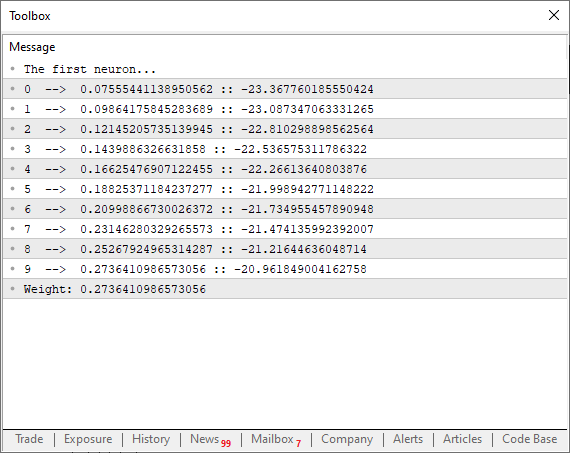The image size is (570, 453).
Task: Select the log row starting with 9 -->
Action: coord(285,269)
